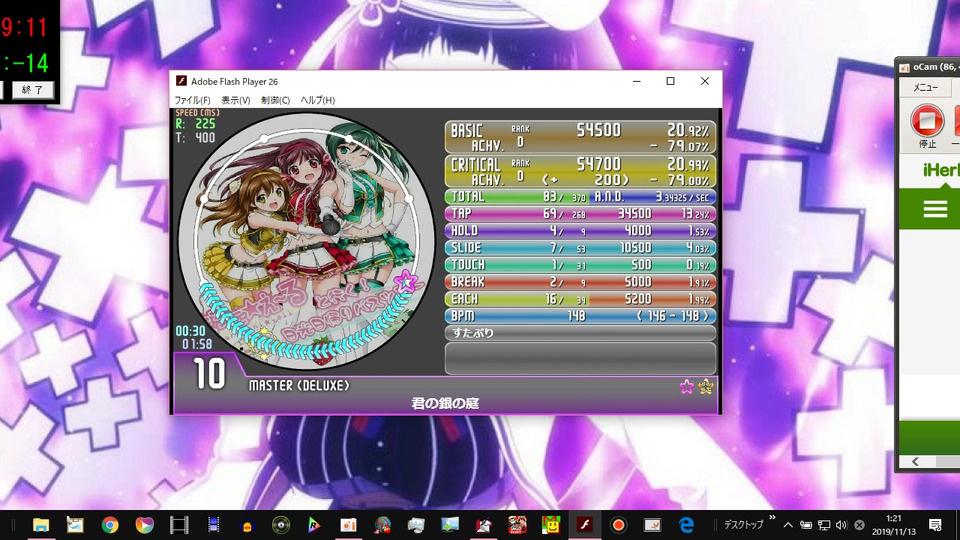Open the orange PowerPoint-like taskbar icon

pos(348,525)
